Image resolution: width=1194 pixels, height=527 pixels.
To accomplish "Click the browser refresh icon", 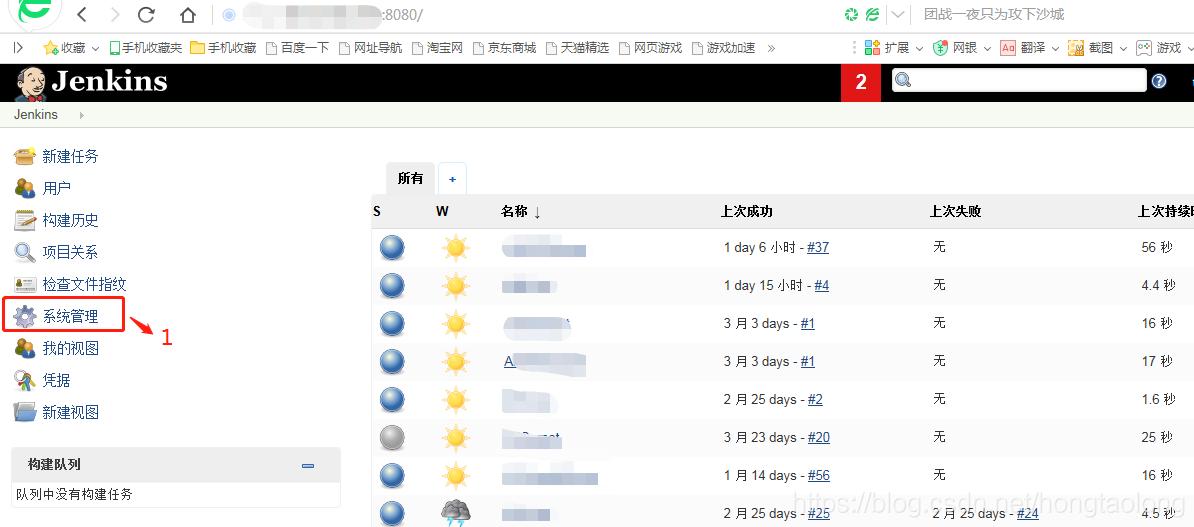I will point(146,15).
